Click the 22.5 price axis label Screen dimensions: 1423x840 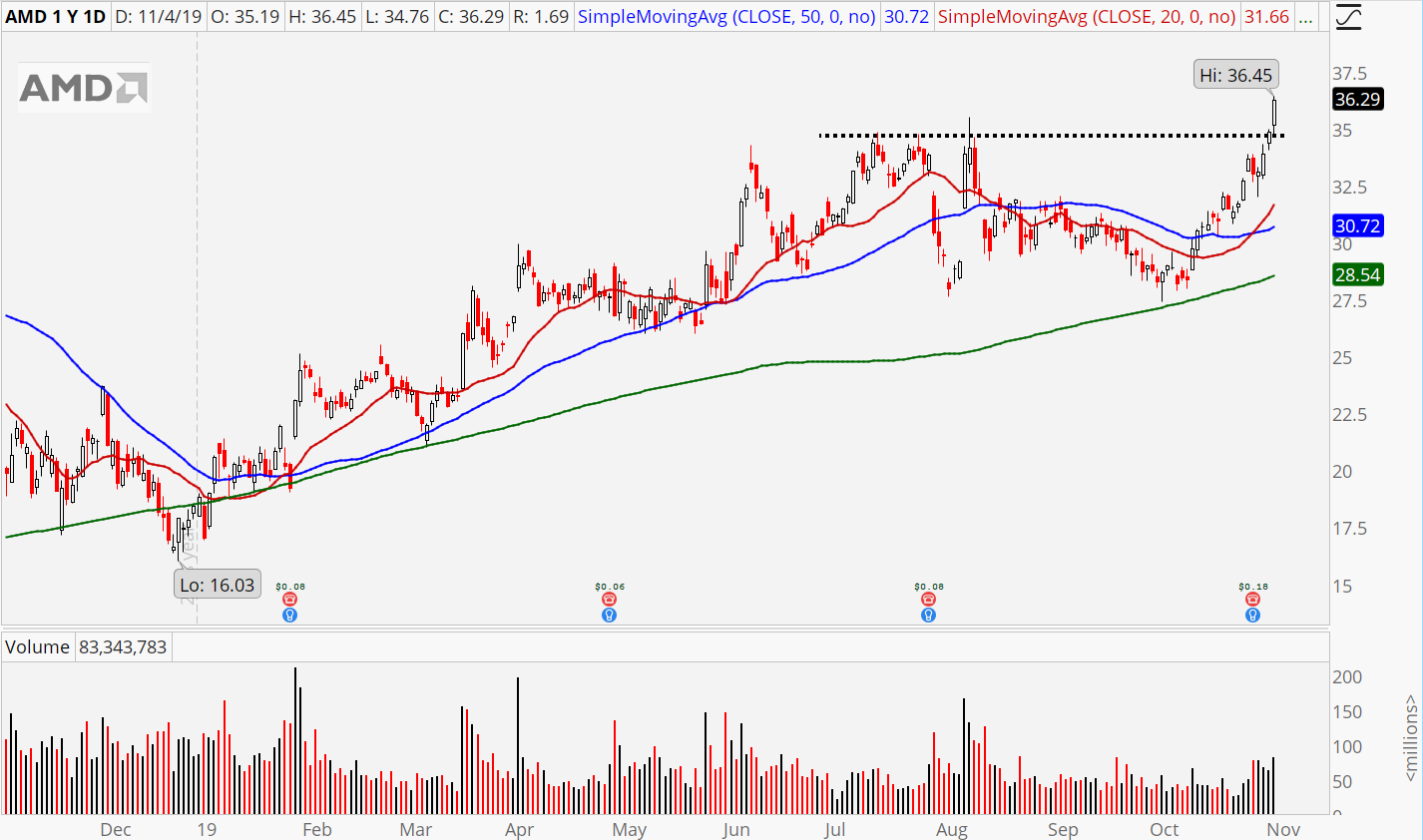[x=1350, y=415]
